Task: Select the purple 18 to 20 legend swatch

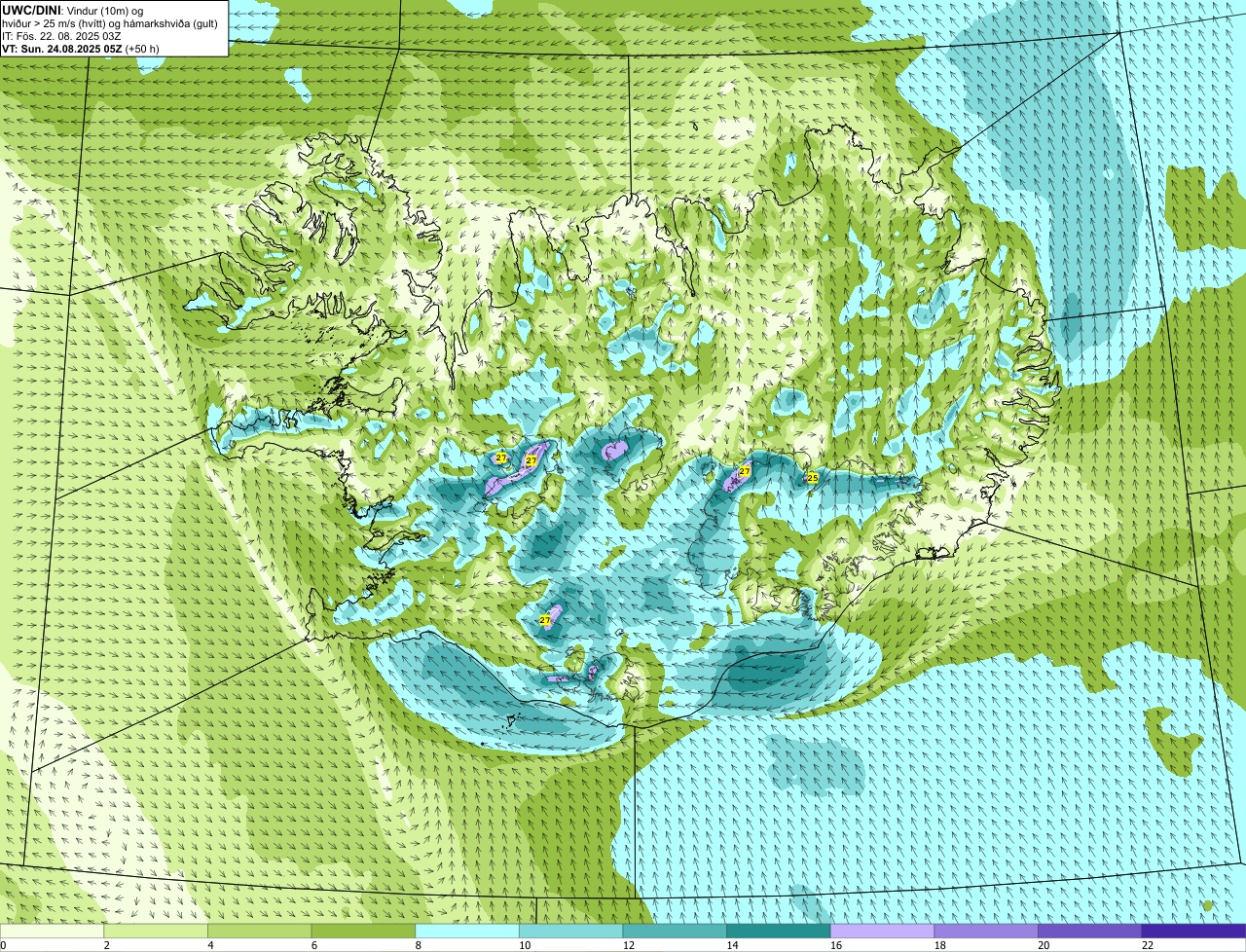Action: tap(986, 931)
